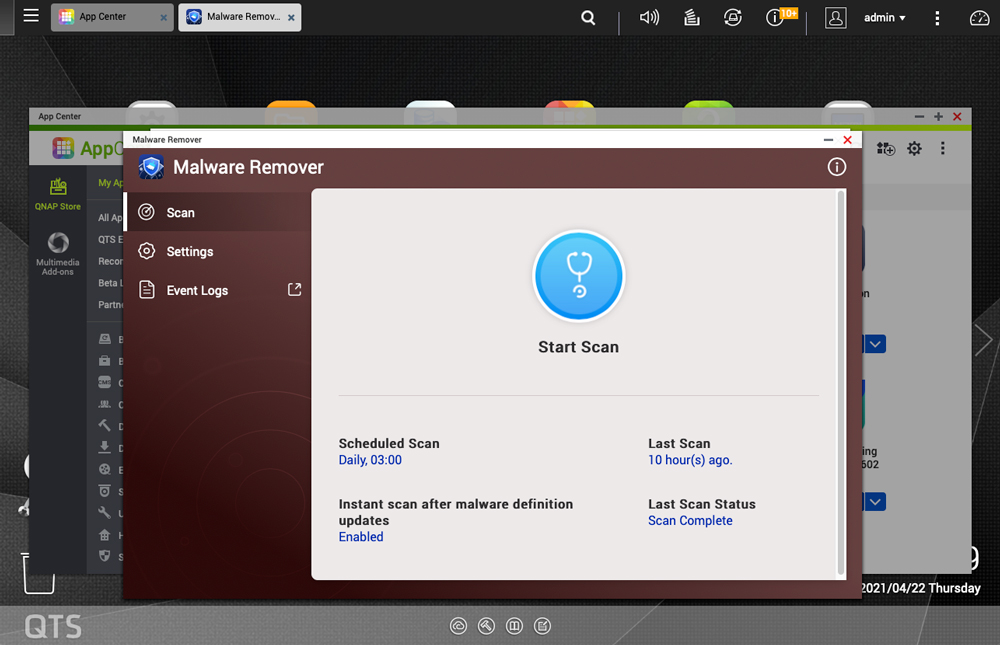The image size is (1000, 645).
Task: Click the 10 hour(s) ago last scan text
Action: (690, 460)
